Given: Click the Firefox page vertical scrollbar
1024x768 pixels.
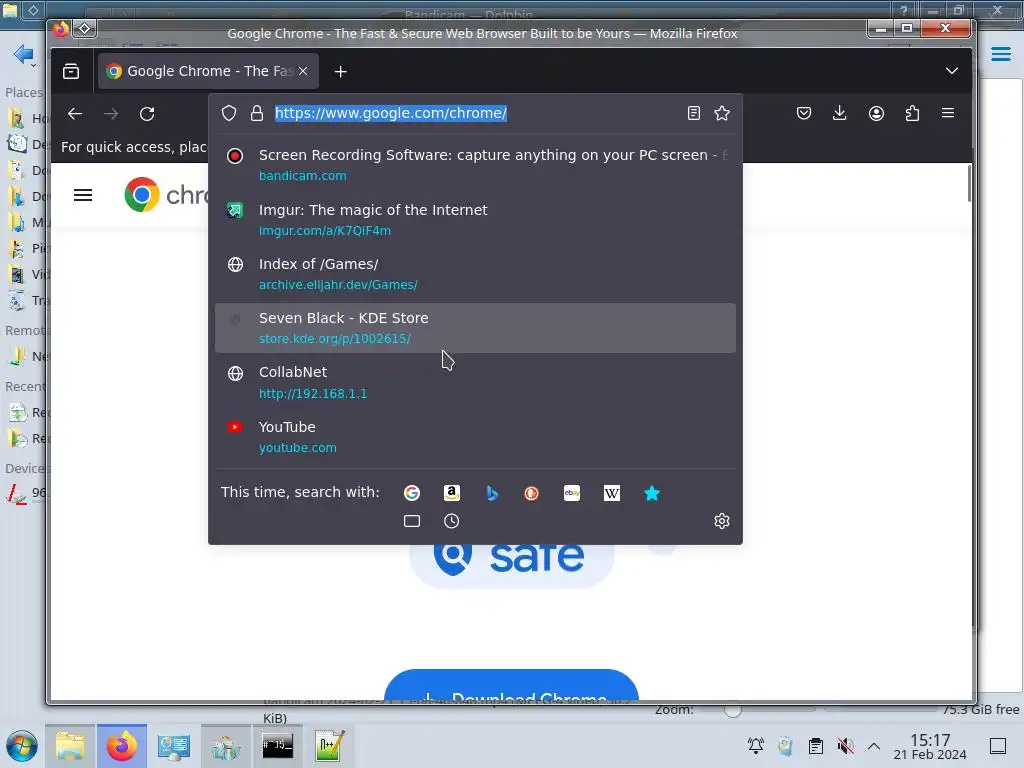Looking at the screenshot, I should (970, 183).
